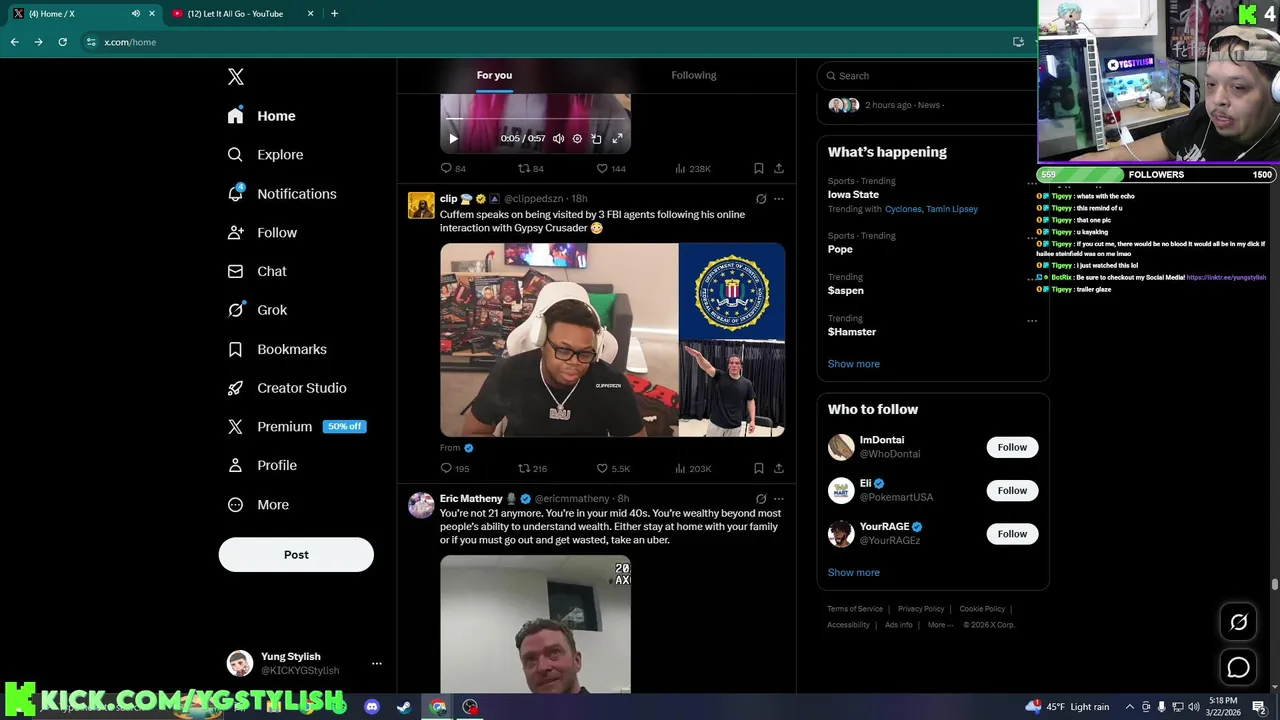
Task: Open Yung Stylish account options menu
Action: (377, 663)
